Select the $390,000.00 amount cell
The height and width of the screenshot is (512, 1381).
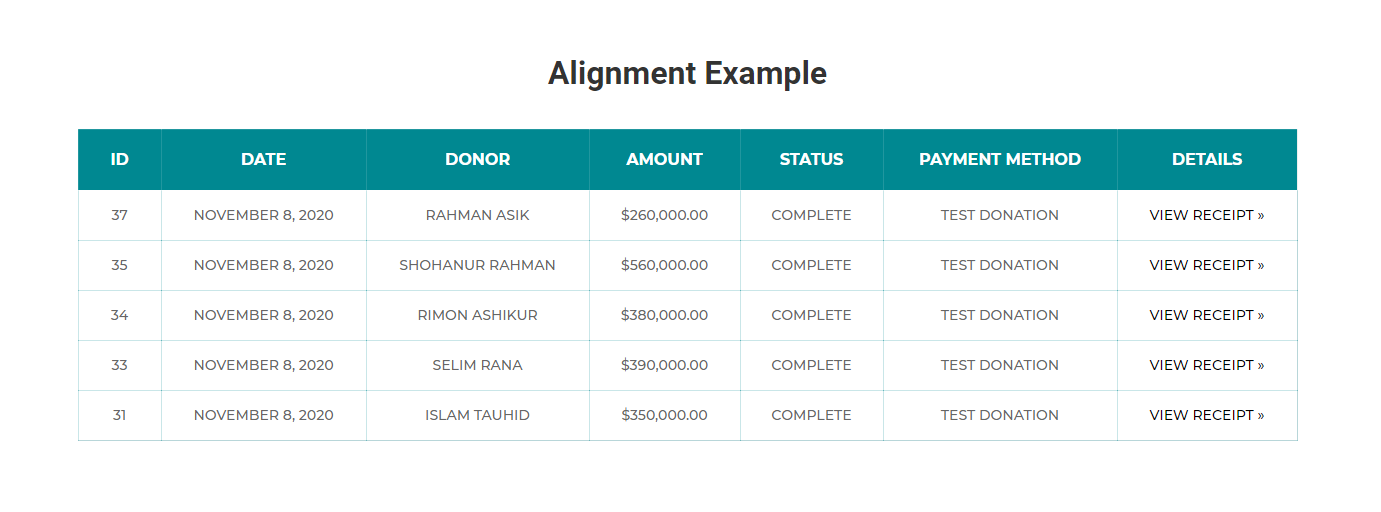click(665, 365)
